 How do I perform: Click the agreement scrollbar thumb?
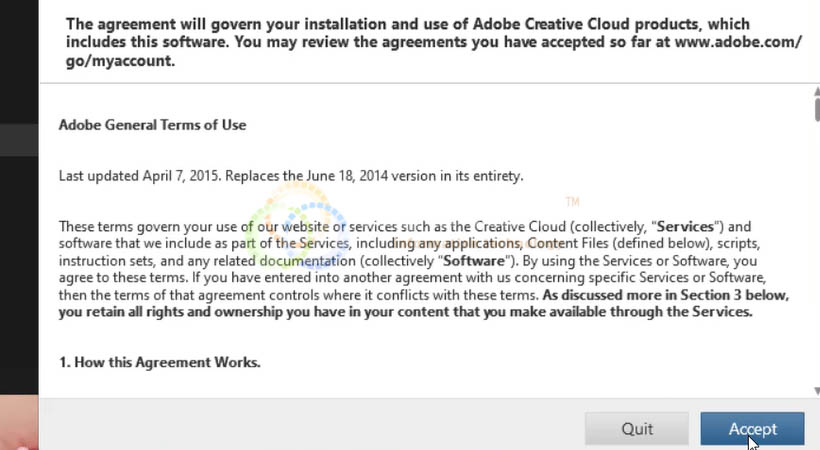pos(817,109)
